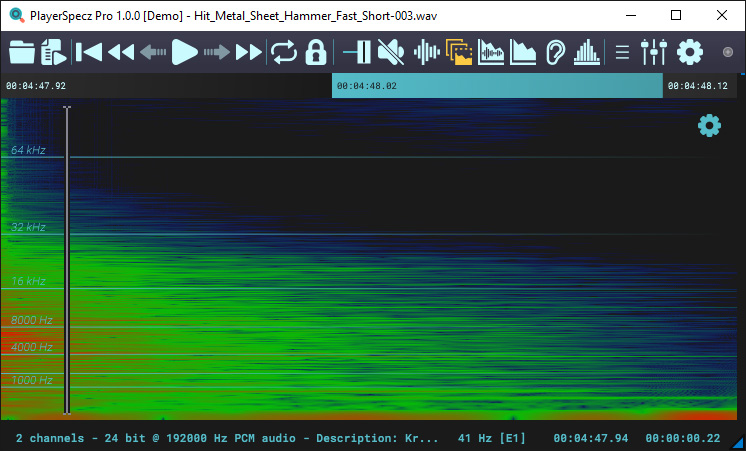
Task: Open the mixer sliders panel
Action: 653,52
